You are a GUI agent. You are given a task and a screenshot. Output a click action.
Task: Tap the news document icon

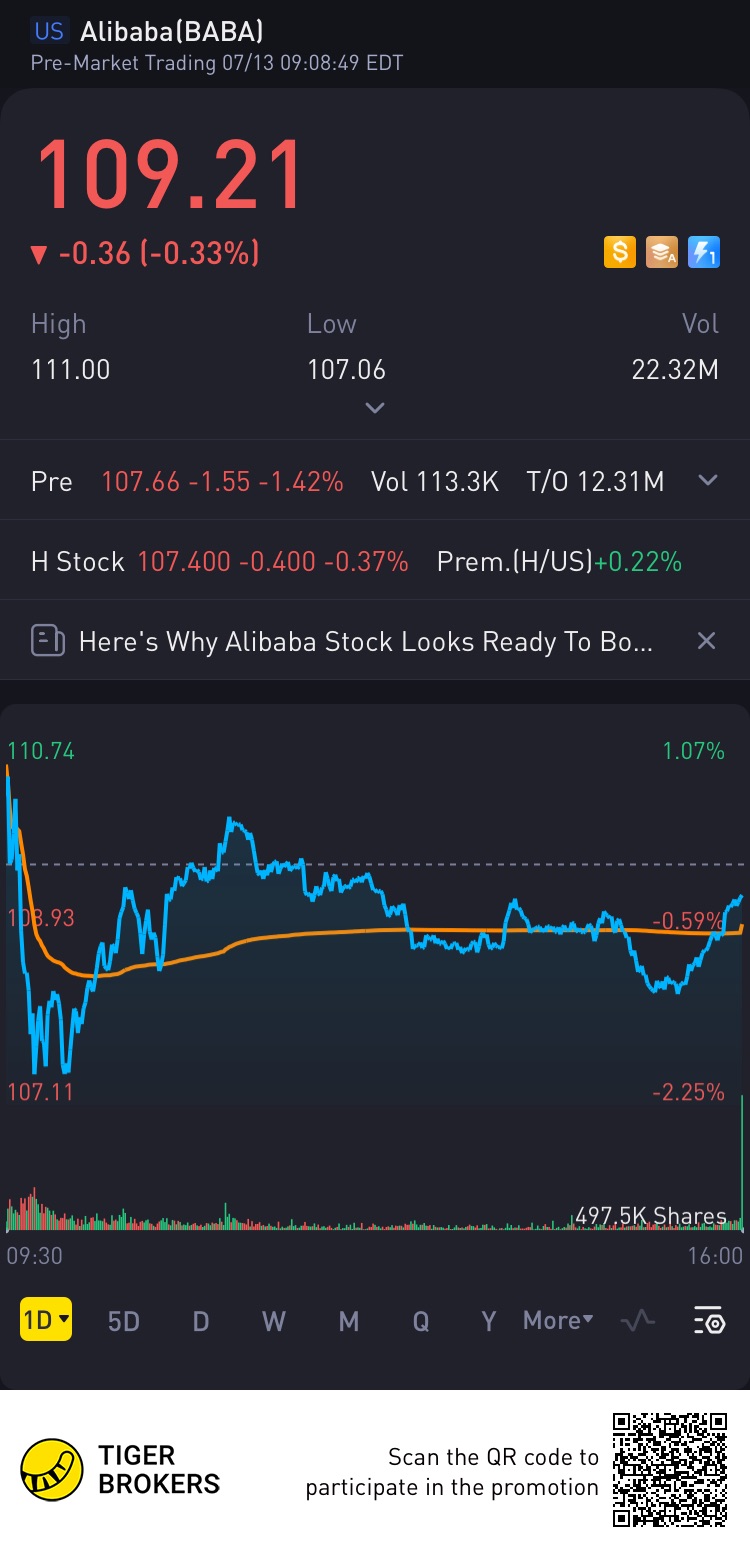(48, 641)
